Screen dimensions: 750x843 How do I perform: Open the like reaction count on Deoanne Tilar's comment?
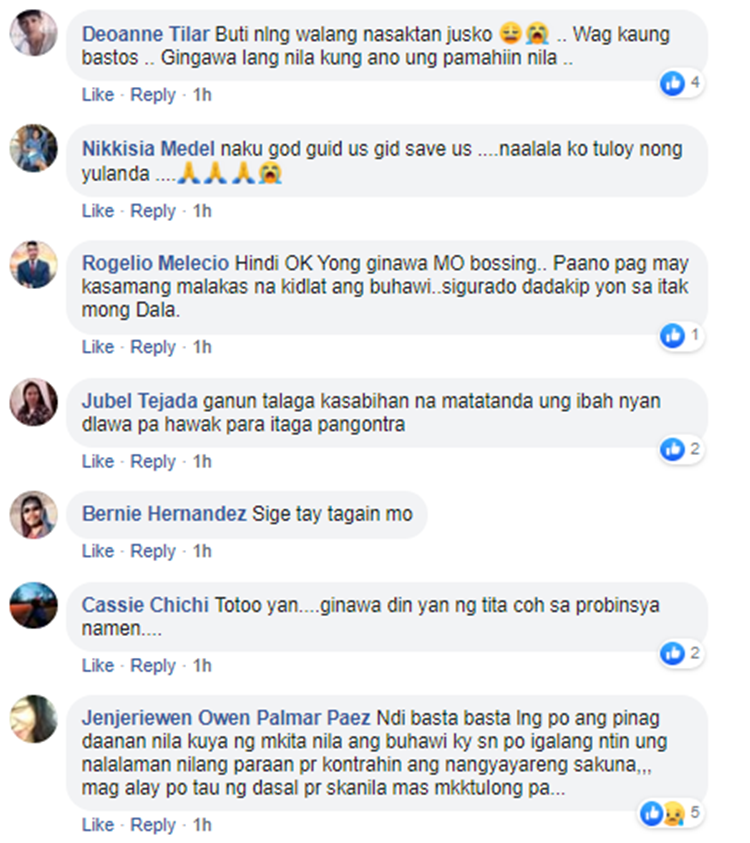coord(681,83)
